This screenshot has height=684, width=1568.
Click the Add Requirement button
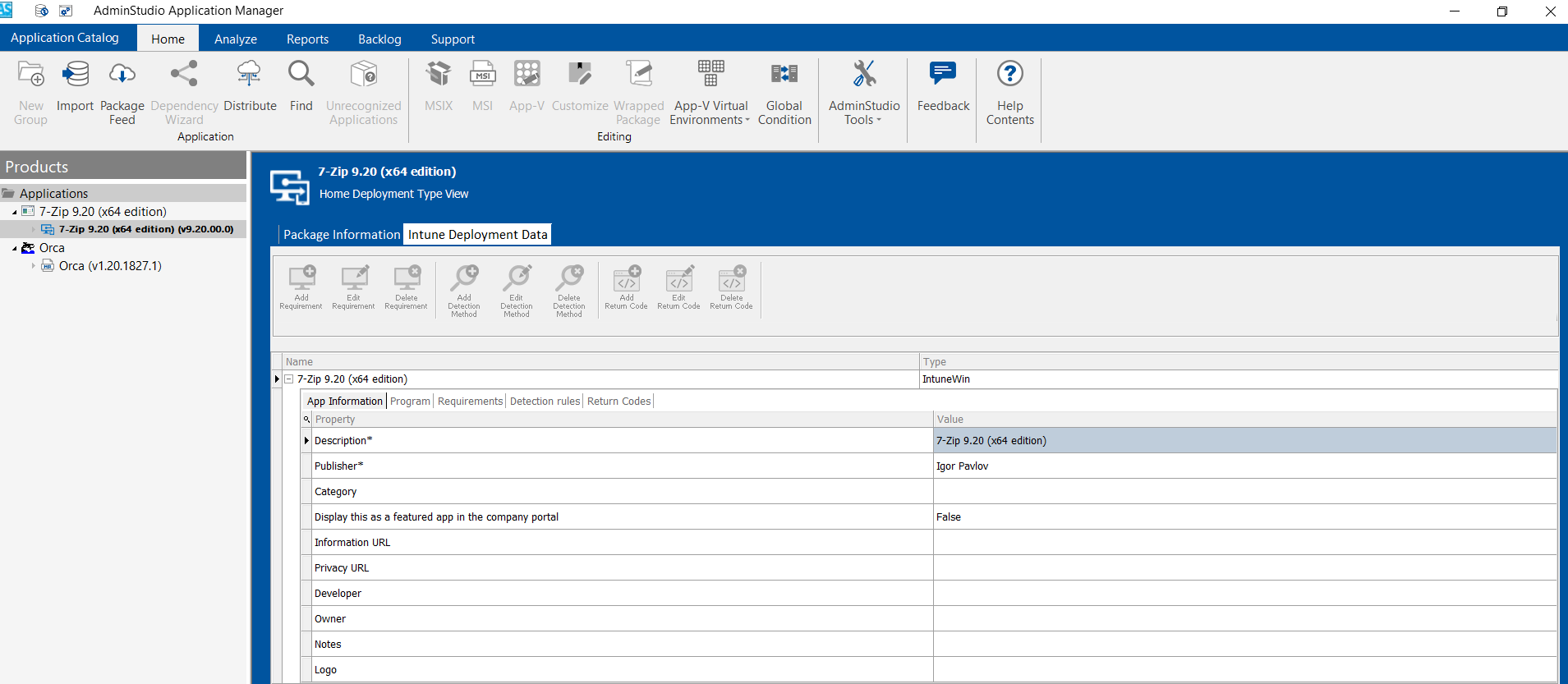click(x=301, y=287)
